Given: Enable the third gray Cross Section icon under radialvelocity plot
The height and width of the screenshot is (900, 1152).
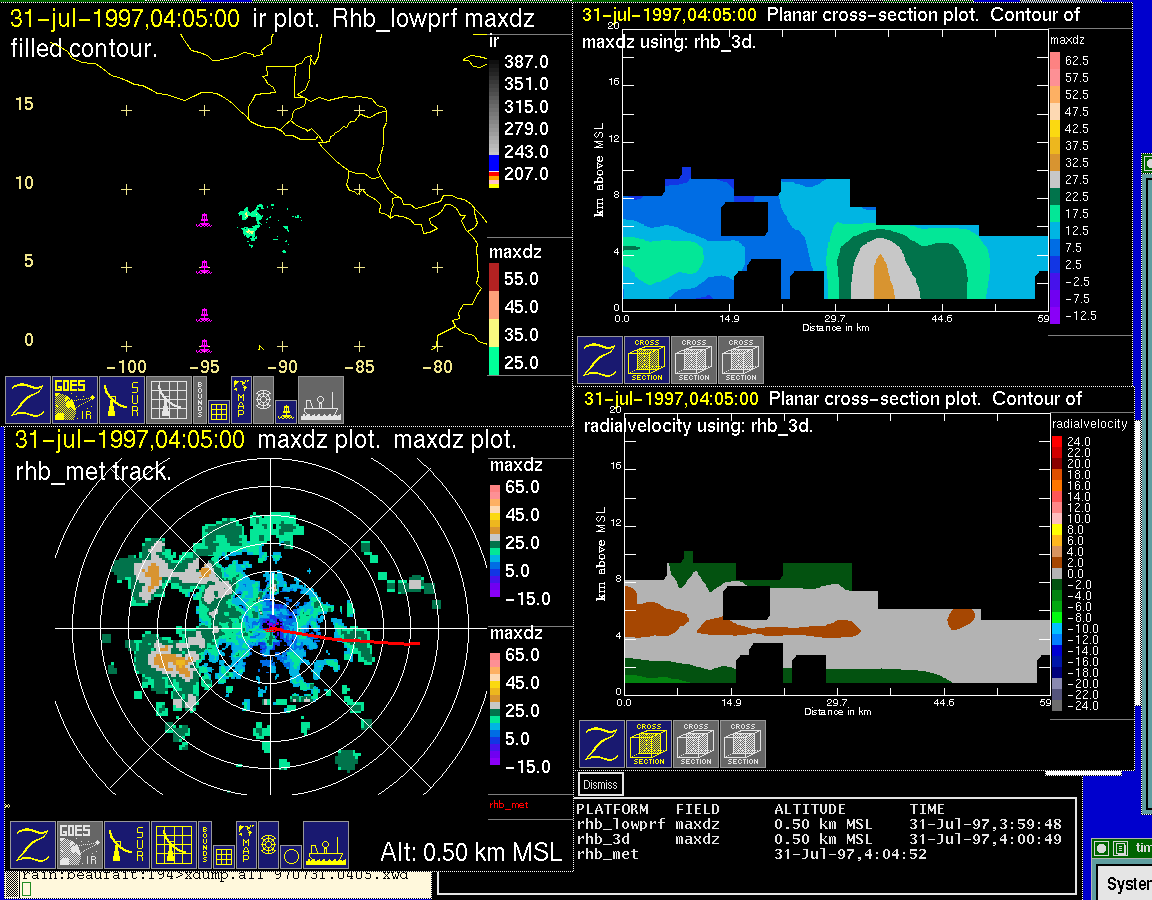Looking at the screenshot, I should [x=743, y=745].
